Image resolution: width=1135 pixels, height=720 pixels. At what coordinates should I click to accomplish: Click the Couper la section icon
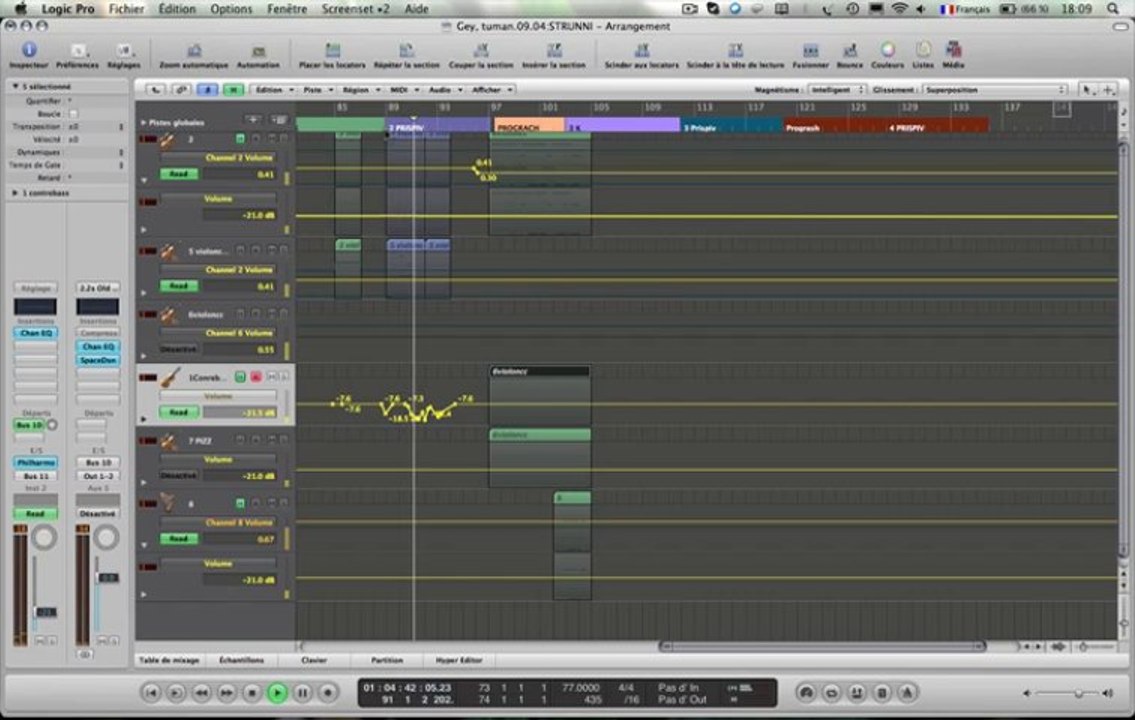click(481, 50)
